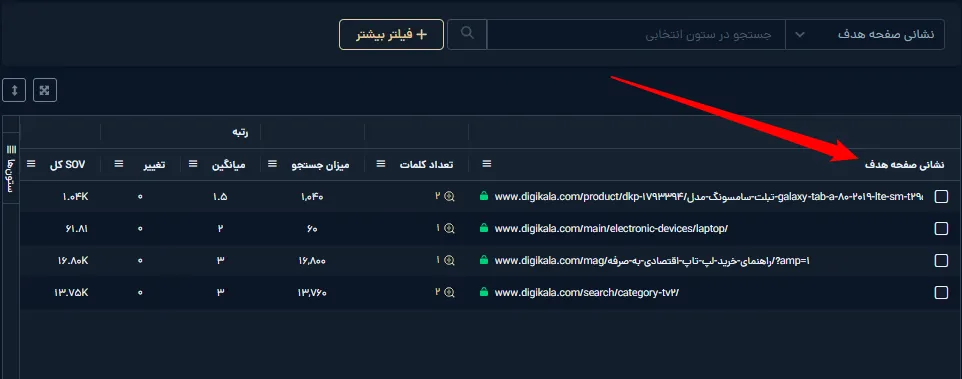Click keyword zoom icon in search/category-tv row
962x379 pixels.
(x=449, y=292)
